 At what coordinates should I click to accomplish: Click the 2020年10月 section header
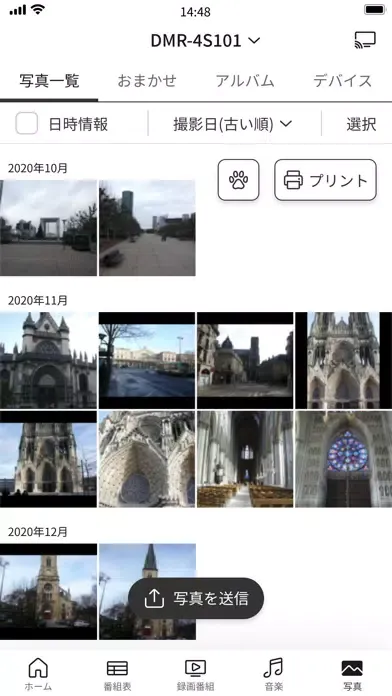tap(38, 168)
